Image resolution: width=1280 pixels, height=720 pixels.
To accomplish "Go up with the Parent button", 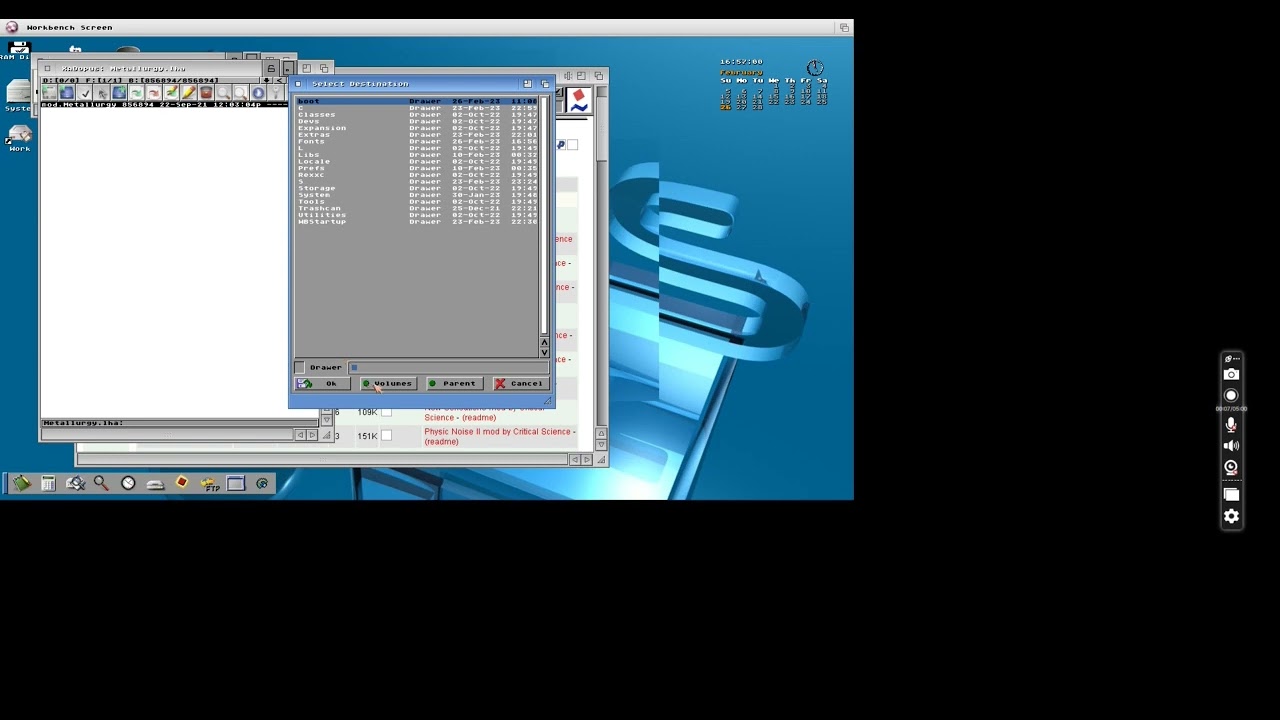I will click(x=454, y=384).
